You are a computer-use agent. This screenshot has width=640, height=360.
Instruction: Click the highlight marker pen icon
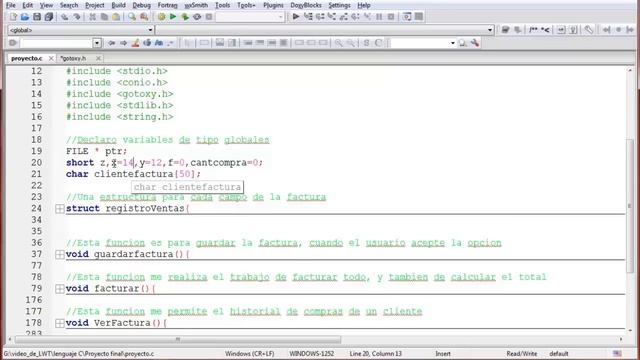click(135, 43)
